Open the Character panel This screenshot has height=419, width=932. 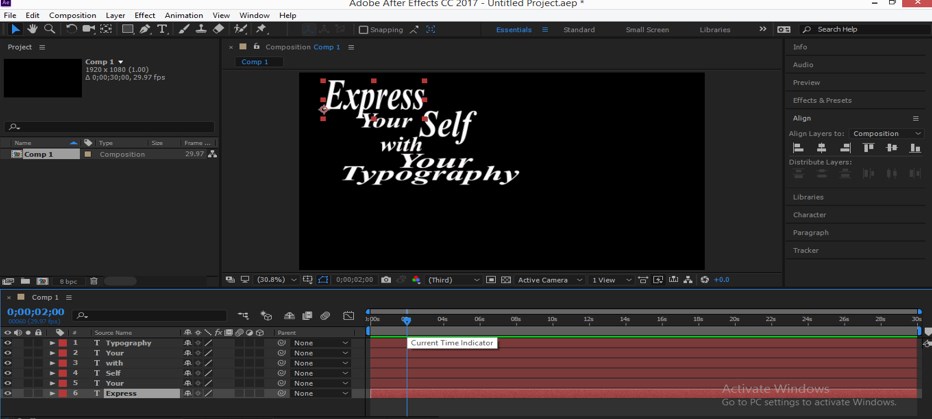(810, 215)
